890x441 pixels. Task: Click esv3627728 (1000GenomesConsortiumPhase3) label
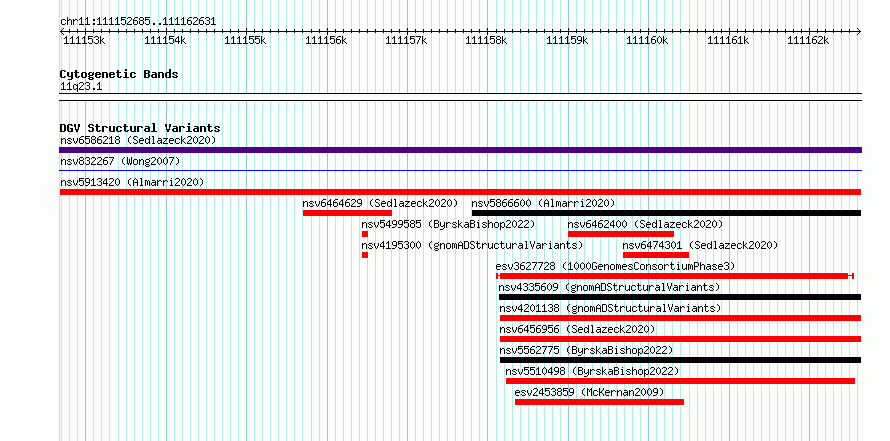tap(615, 266)
